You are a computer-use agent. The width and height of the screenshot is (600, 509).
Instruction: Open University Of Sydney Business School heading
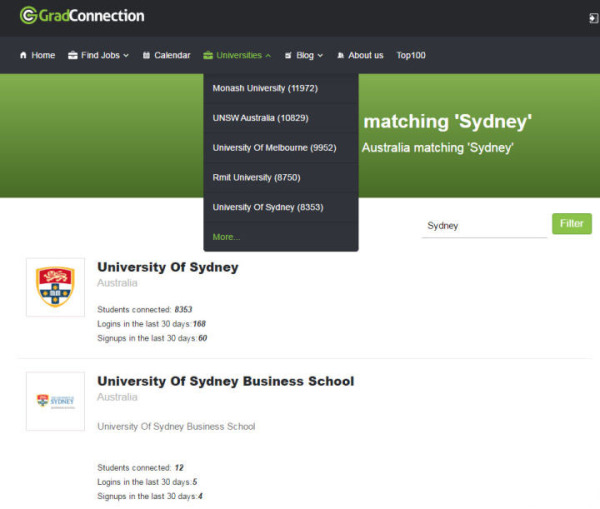tap(226, 381)
